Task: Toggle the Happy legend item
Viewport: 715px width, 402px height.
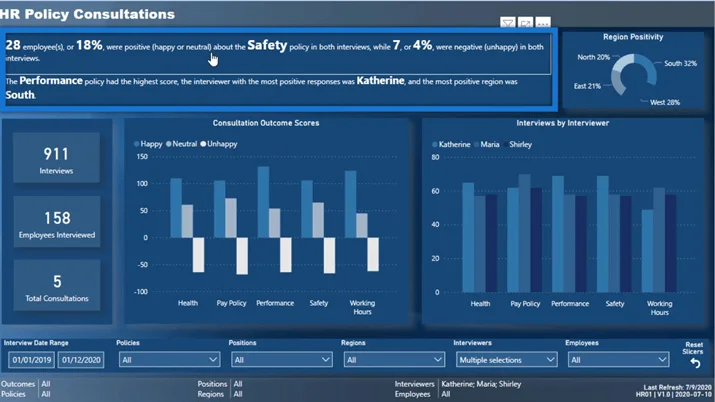Action: (148, 144)
